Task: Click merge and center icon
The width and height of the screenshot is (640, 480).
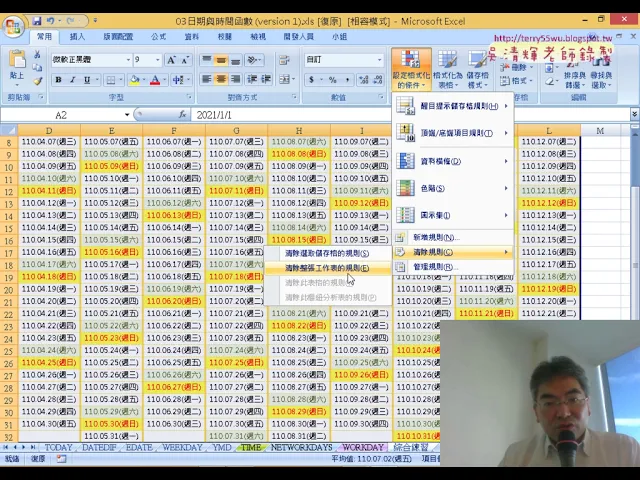Action: tap(284, 79)
